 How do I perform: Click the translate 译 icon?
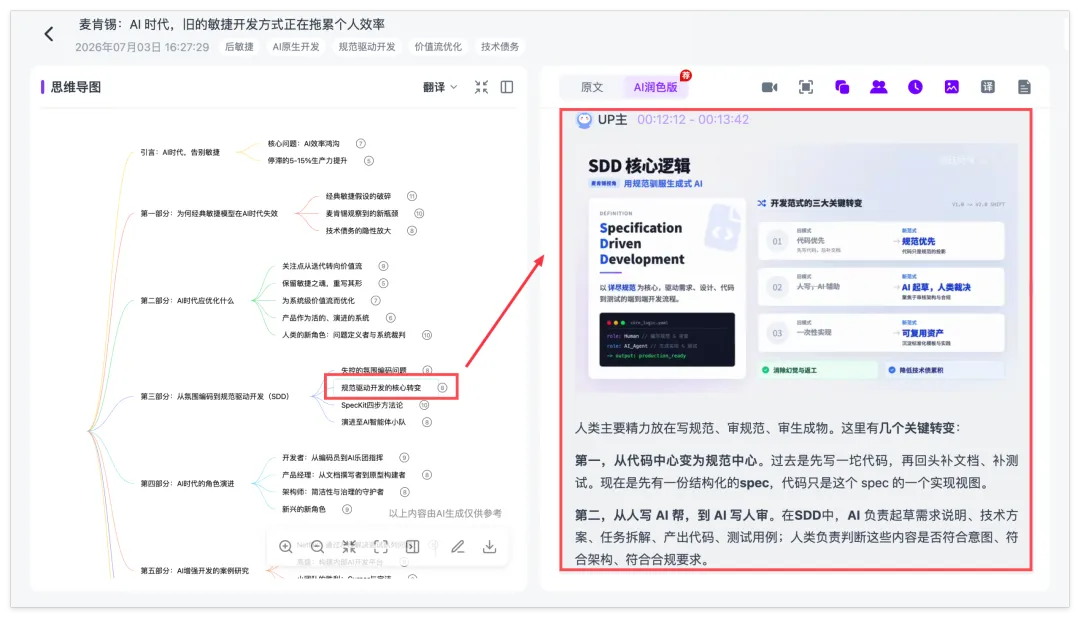click(x=988, y=87)
